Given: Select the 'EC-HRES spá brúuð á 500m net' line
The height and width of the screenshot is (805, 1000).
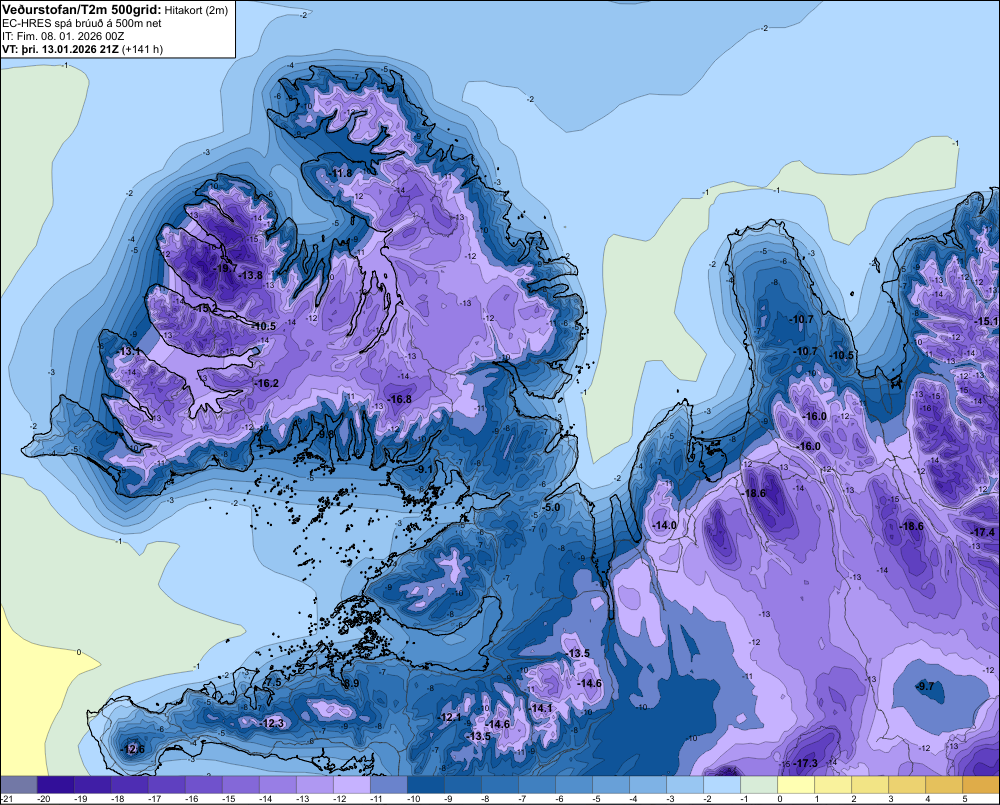Looking at the screenshot, I should pyautogui.click(x=82, y=23).
